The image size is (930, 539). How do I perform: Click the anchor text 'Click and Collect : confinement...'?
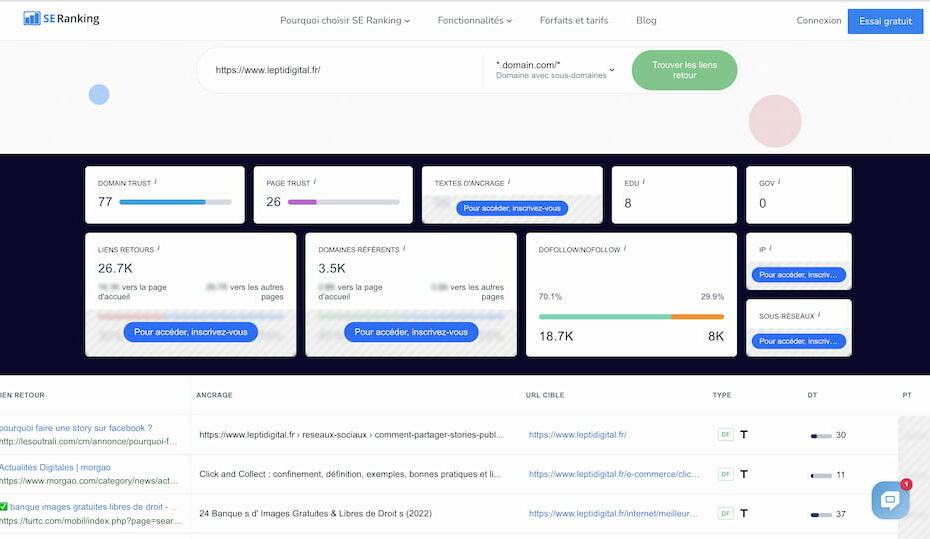(350, 474)
